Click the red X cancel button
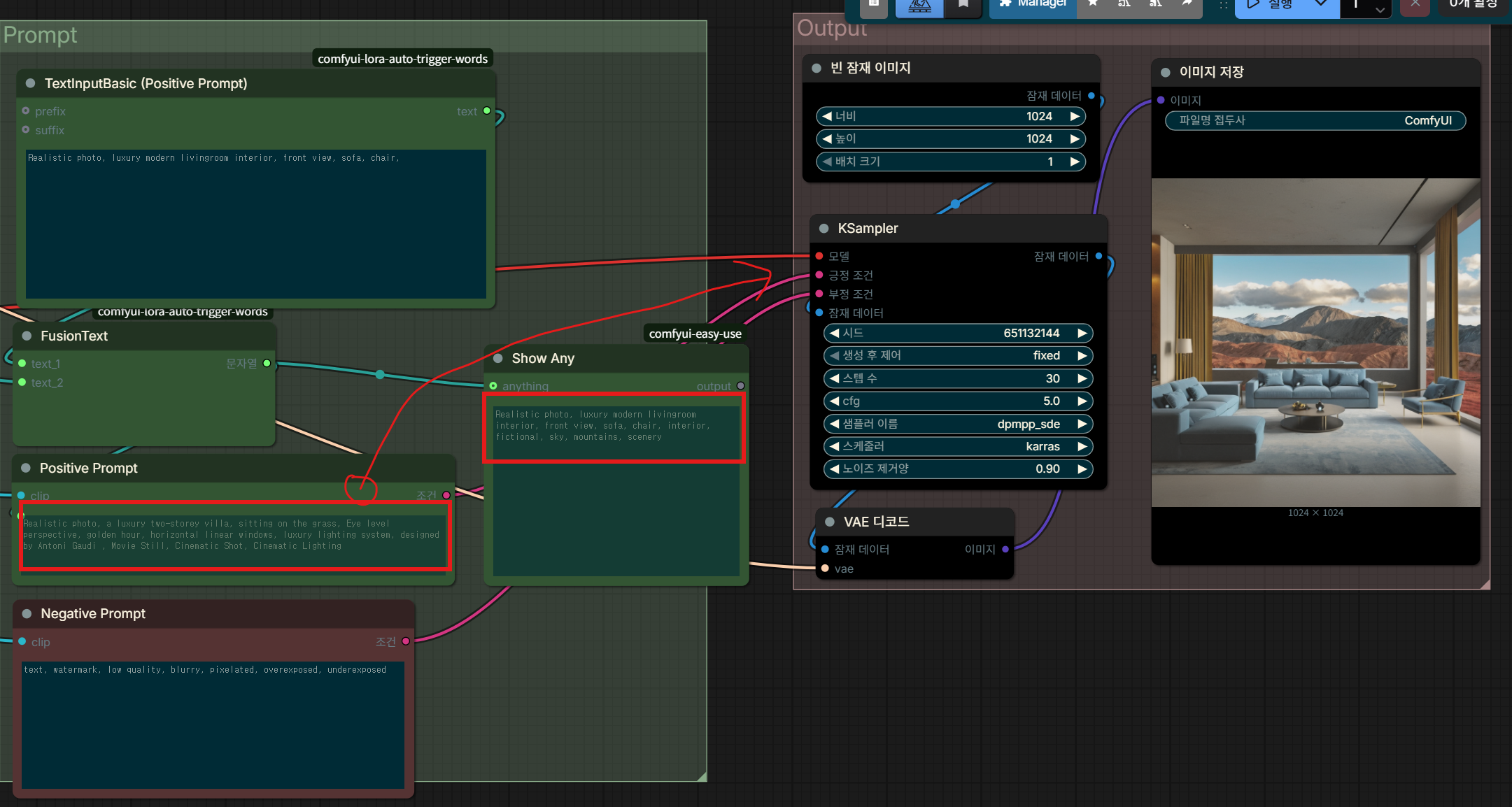This screenshot has width=1512, height=807. click(x=1415, y=6)
